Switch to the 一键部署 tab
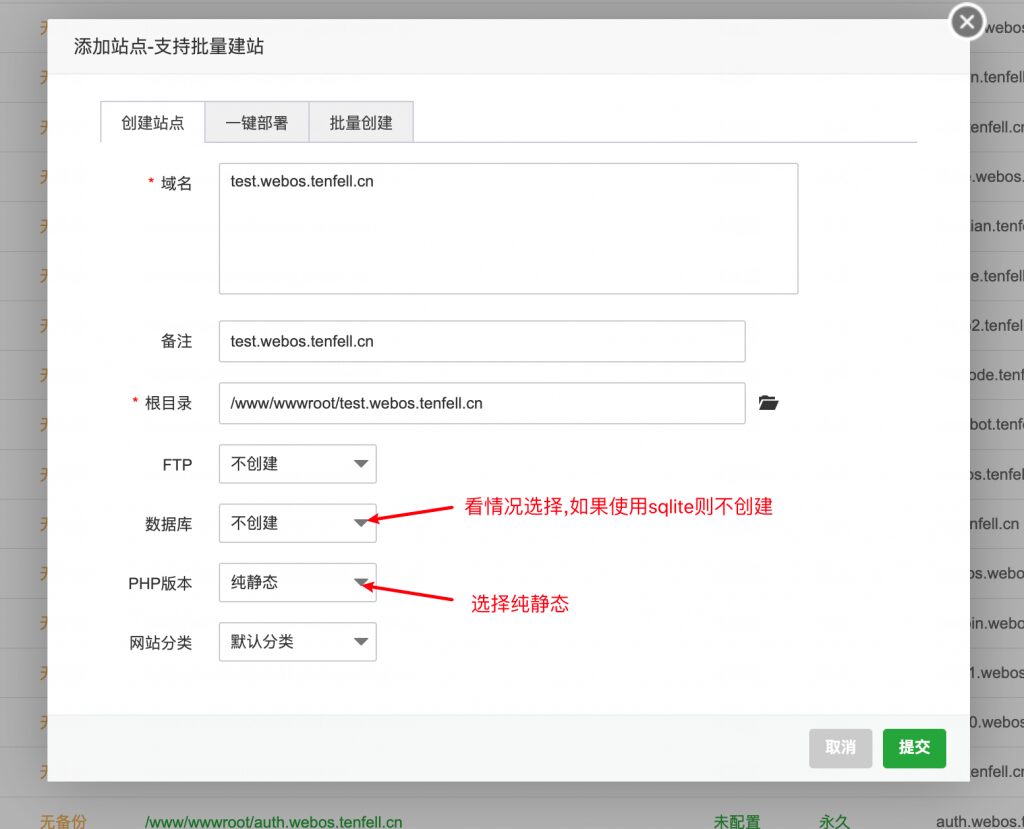Image resolution: width=1024 pixels, height=829 pixels. [258, 122]
